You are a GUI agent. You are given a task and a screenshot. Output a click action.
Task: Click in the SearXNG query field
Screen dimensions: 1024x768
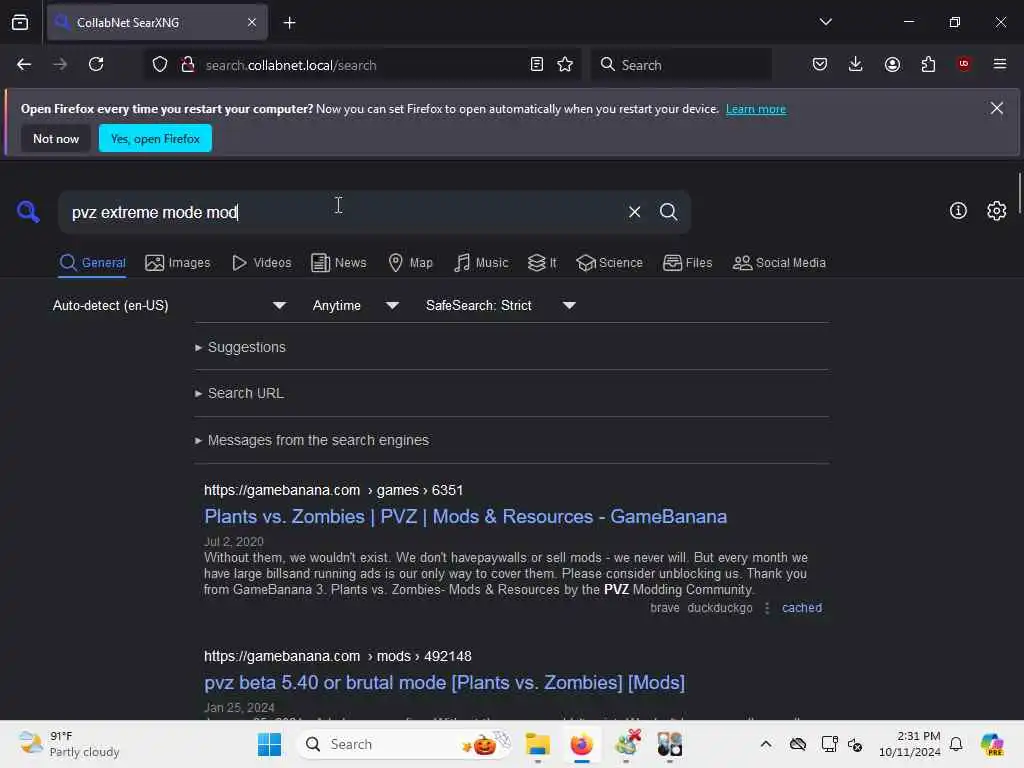tap(343, 212)
